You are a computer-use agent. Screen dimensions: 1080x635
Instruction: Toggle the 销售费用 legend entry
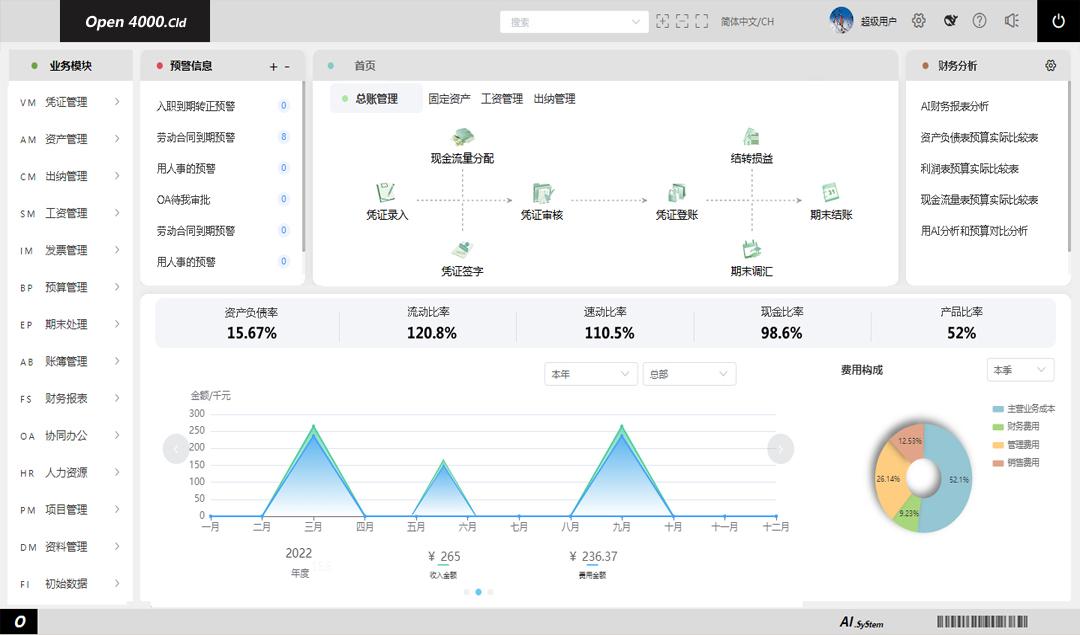pos(1016,463)
